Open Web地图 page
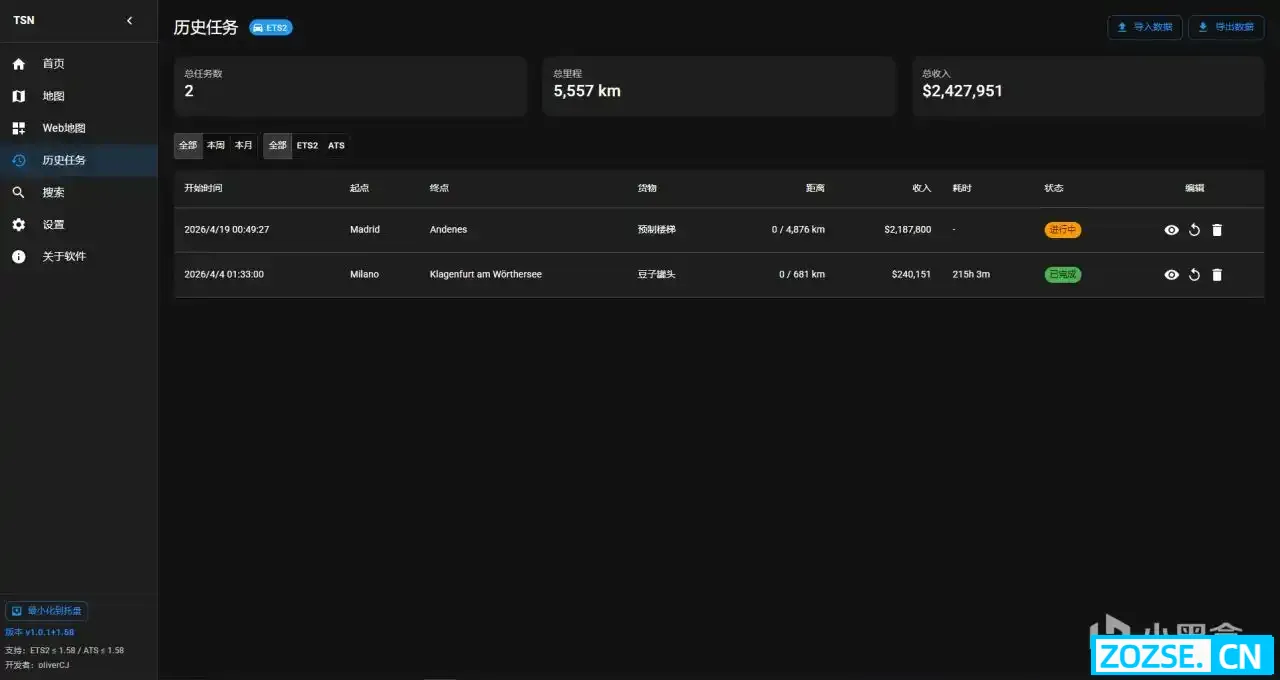This screenshot has height=680, width=1280. point(79,128)
